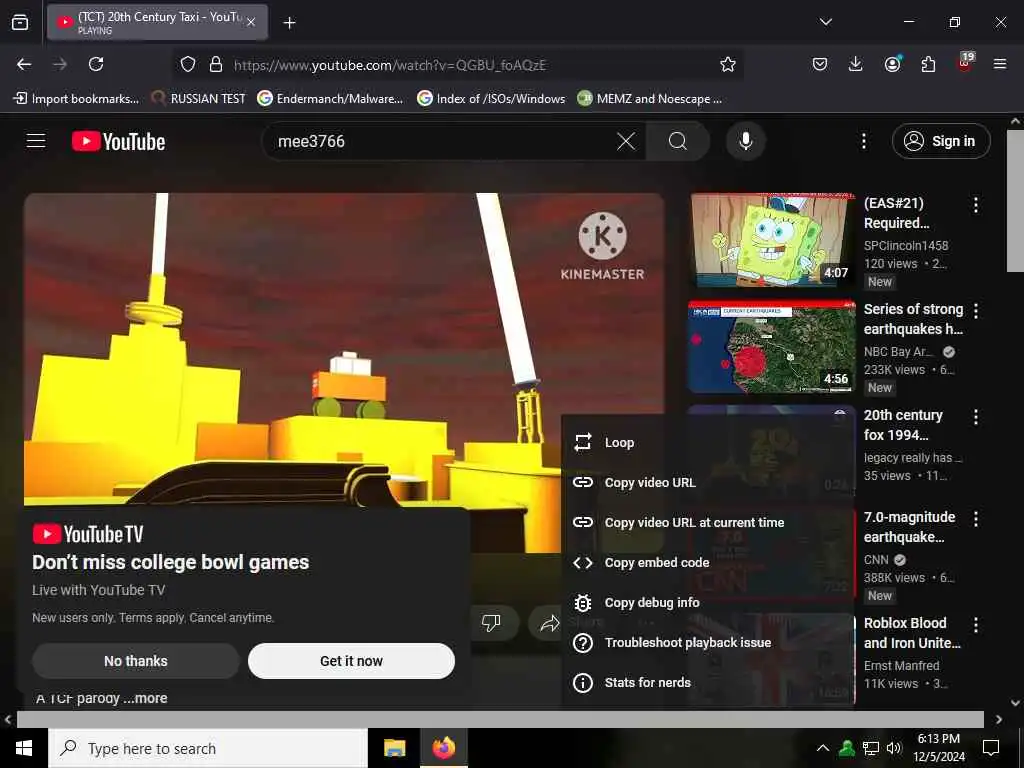Viewport: 1024px width, 768px height.
Task: Open File Explorer from the taskbar
Action: point(394,748)
